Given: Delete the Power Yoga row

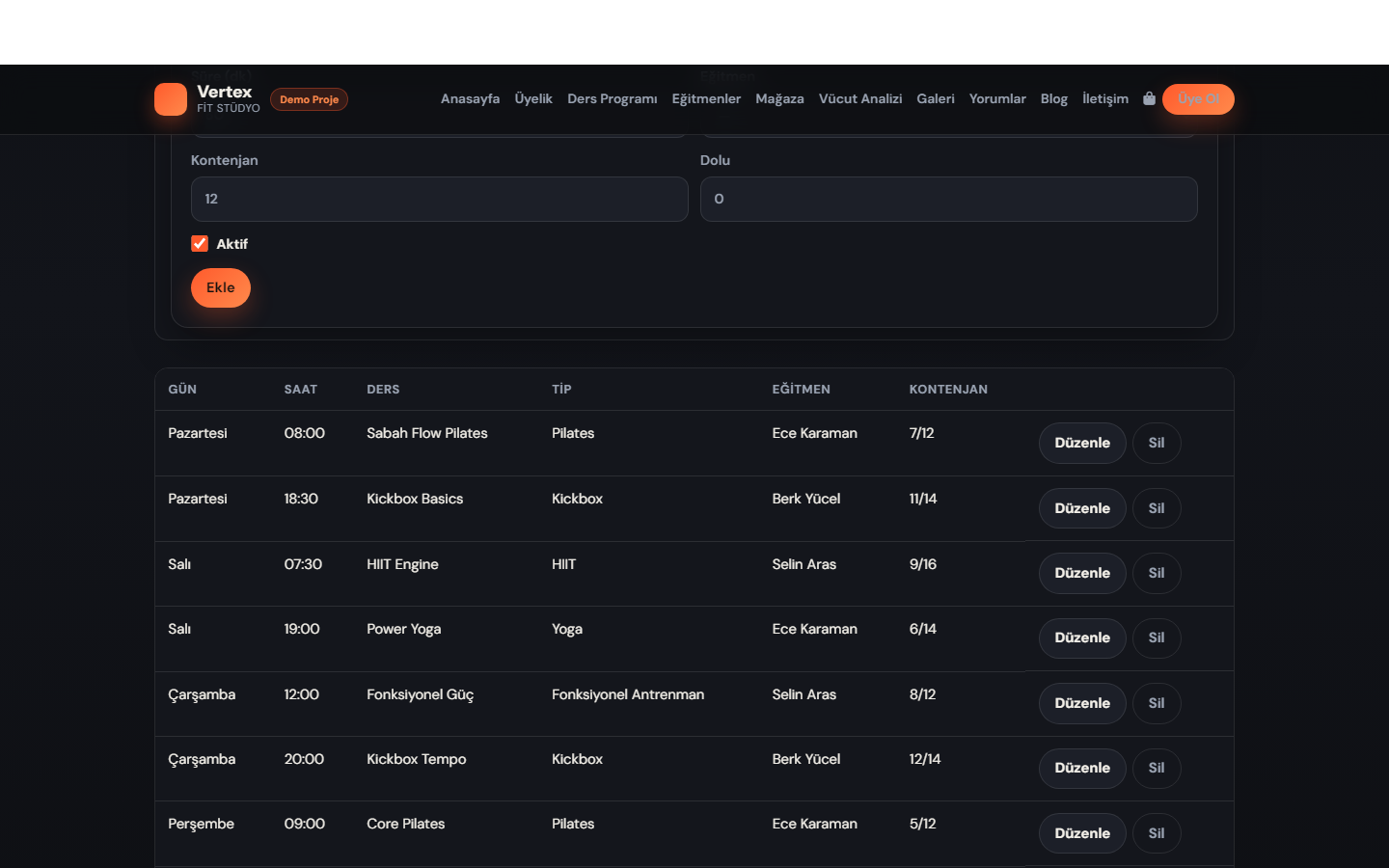Looking at the screenshot, I should tap(1157, 637).
